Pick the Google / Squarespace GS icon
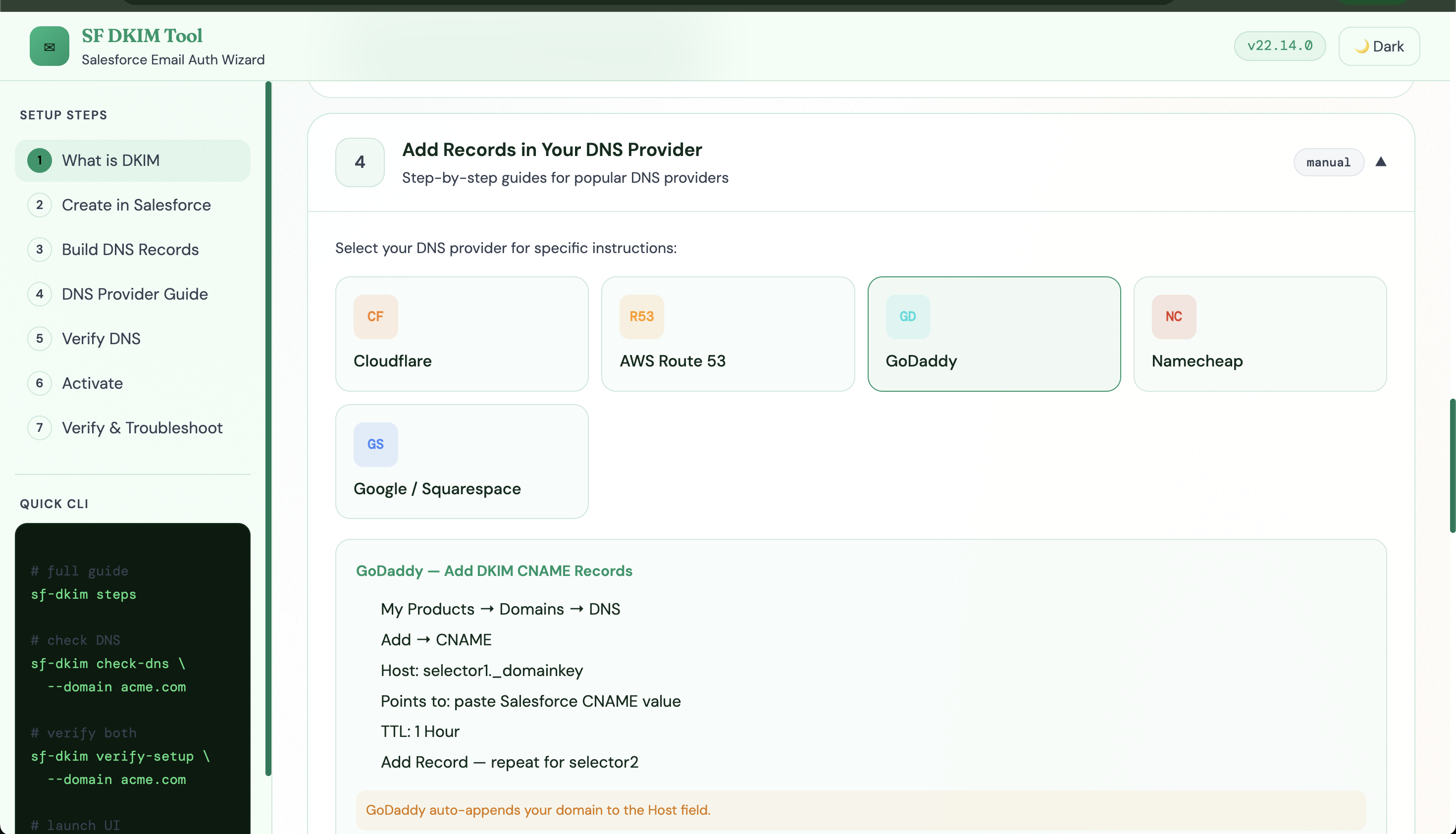 pos(375,444)
